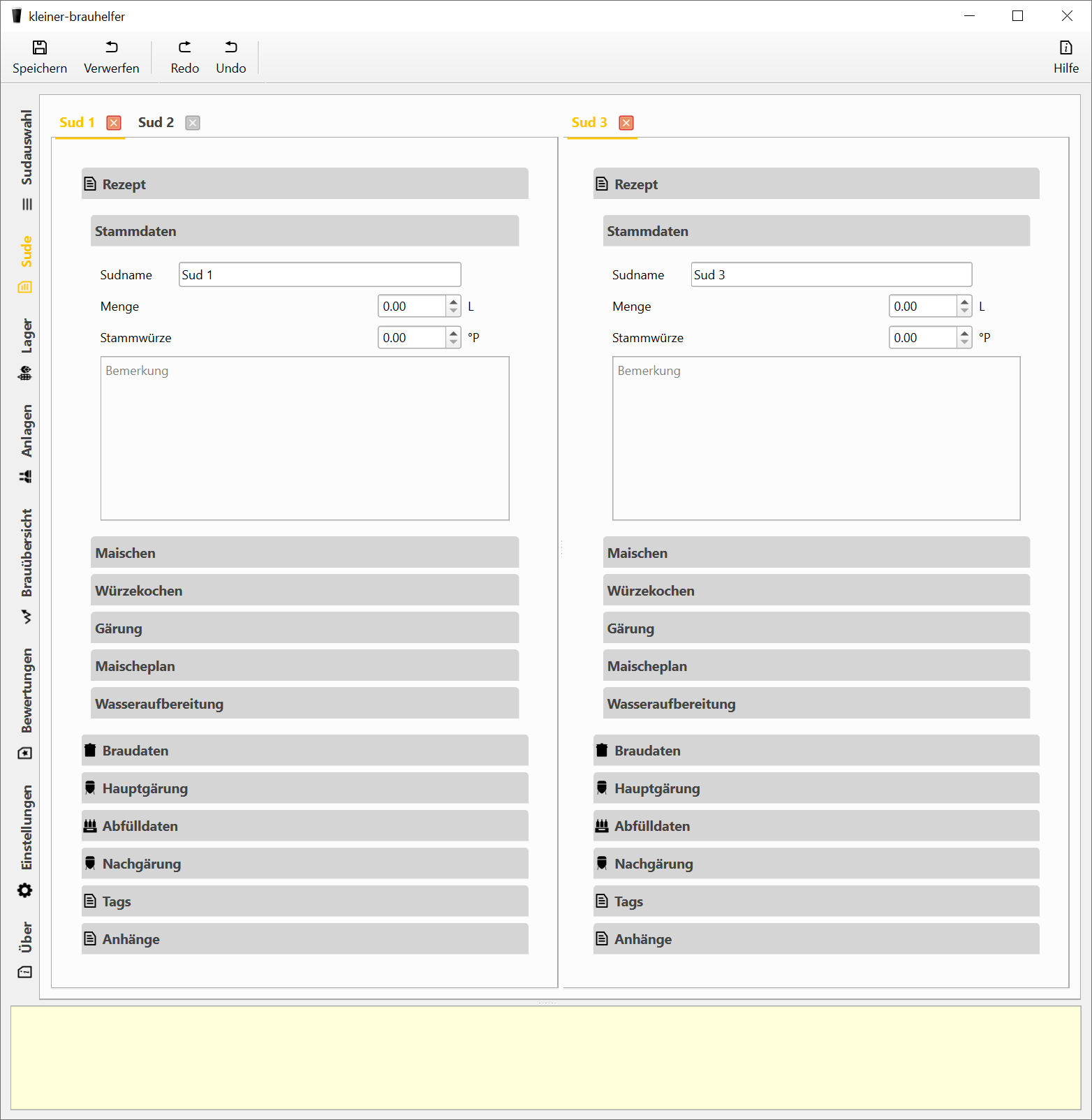Collapse the Rezept section in Sud 1 pane
The height and width of the screenshot is (1120, 1092).
click(x=304, y=184)
